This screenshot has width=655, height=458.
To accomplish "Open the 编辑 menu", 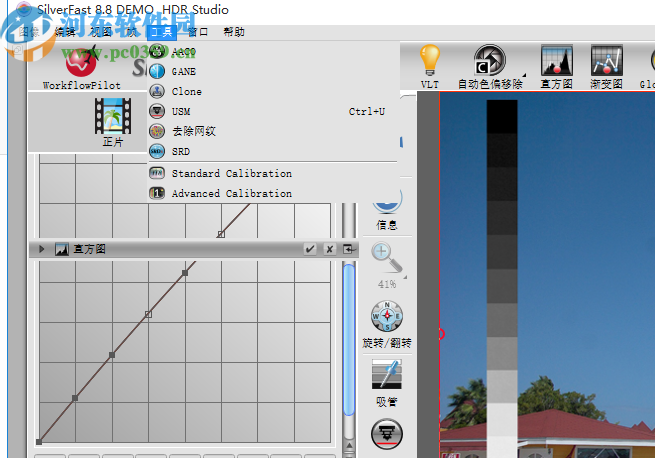I will pyautogui.click(x=65, y=32).
